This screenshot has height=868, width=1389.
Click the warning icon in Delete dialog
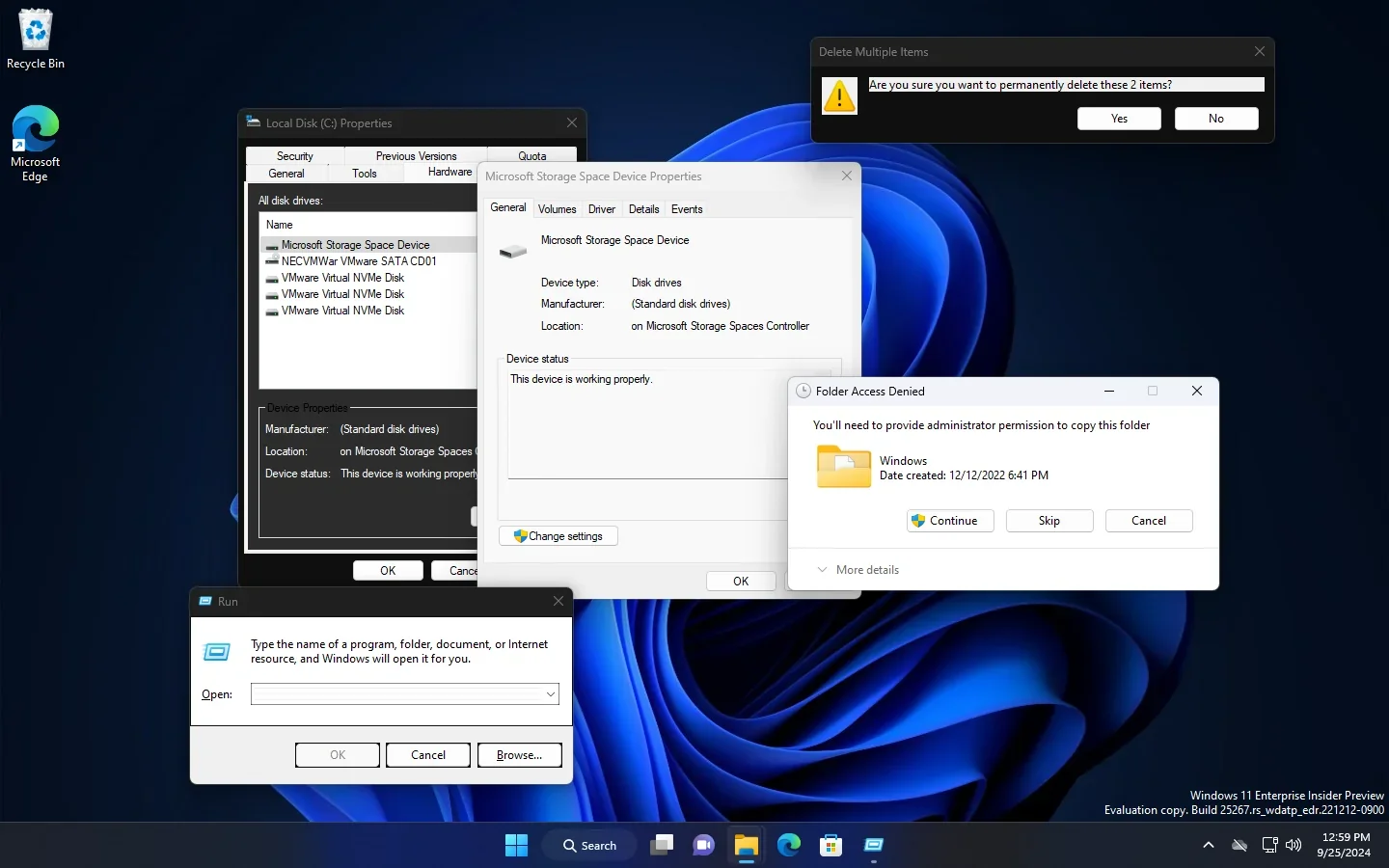(x=839, y=95)
